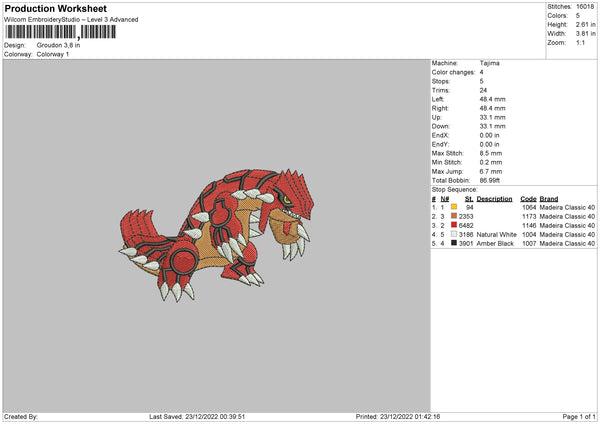600x424 pixels.
Task: Click the Width value 3.81 in
Action: click(x=585, y=34)
